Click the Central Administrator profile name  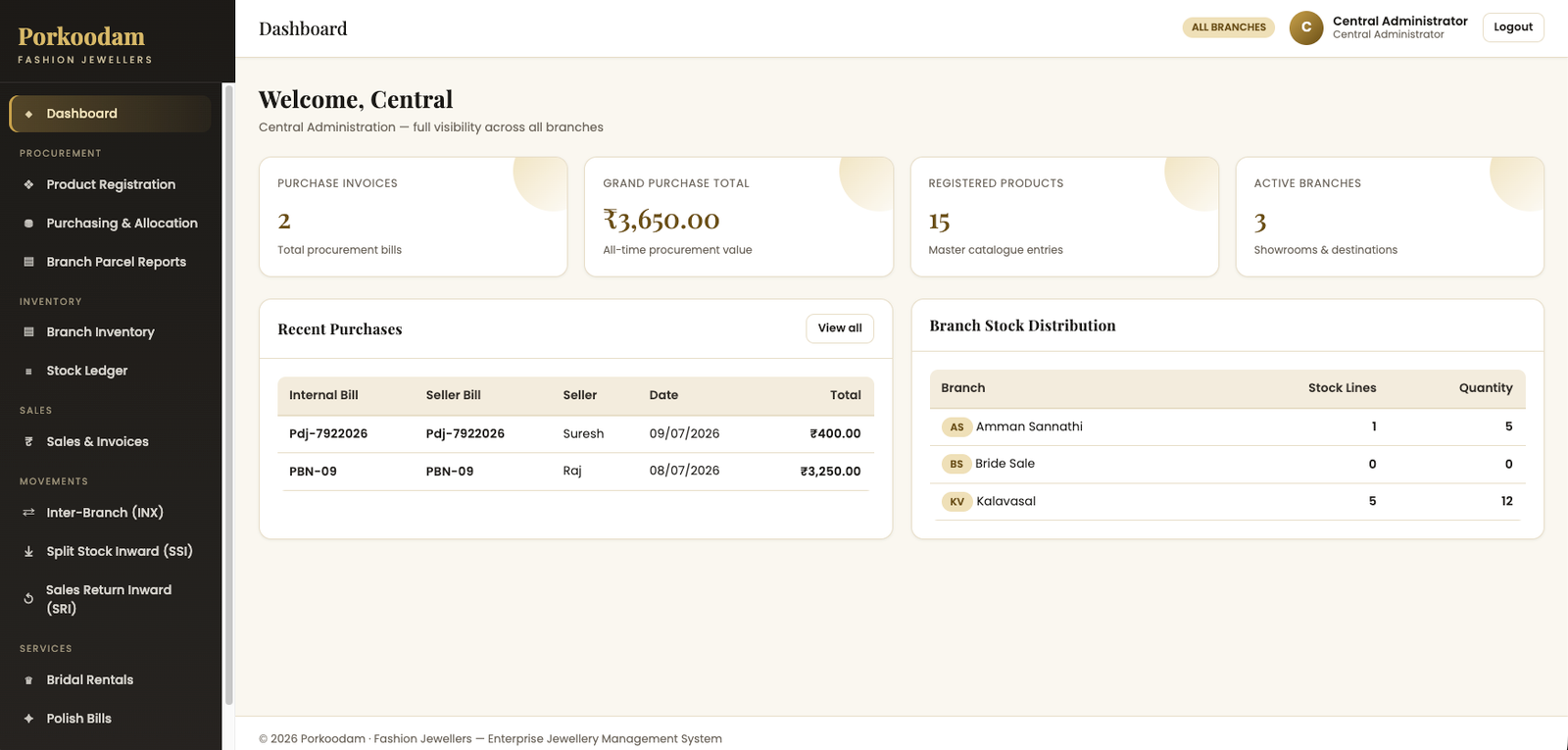point(1400,21)
